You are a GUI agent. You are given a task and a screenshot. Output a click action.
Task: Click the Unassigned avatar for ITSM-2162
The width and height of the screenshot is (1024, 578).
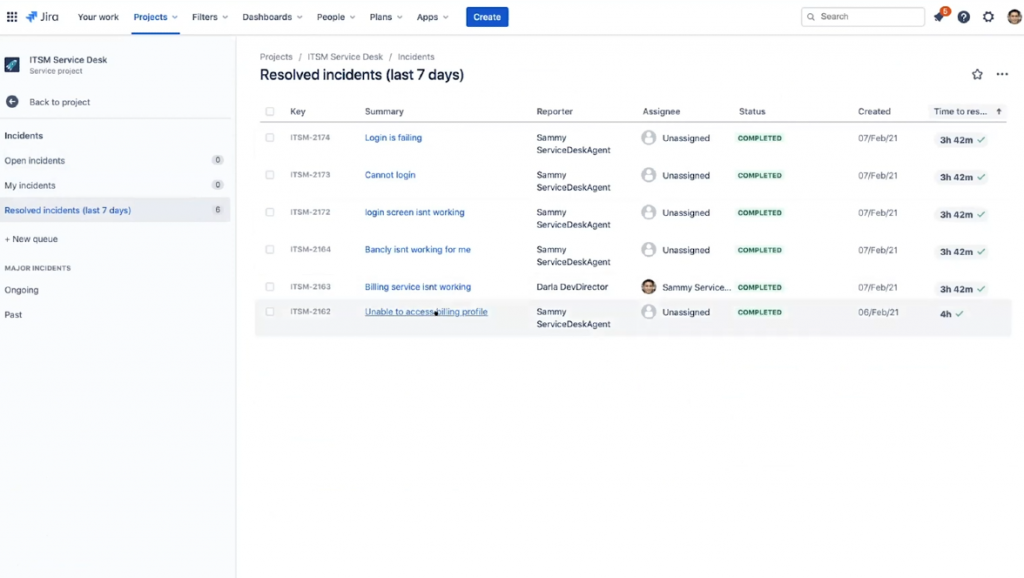pyautogui.click(x=648, y=312)
